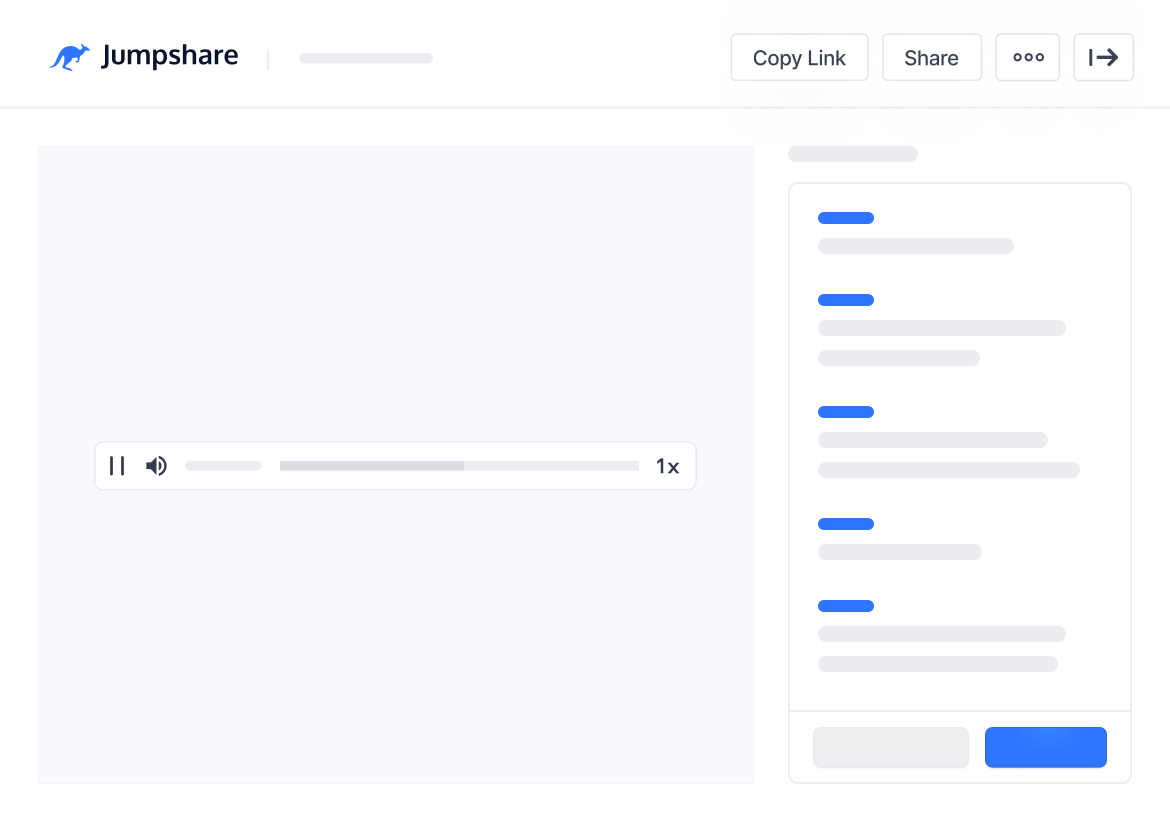Click the file title placeholder in header
Image resolution: width=1170 pixels, height=818 pixels.
point(366,59)
